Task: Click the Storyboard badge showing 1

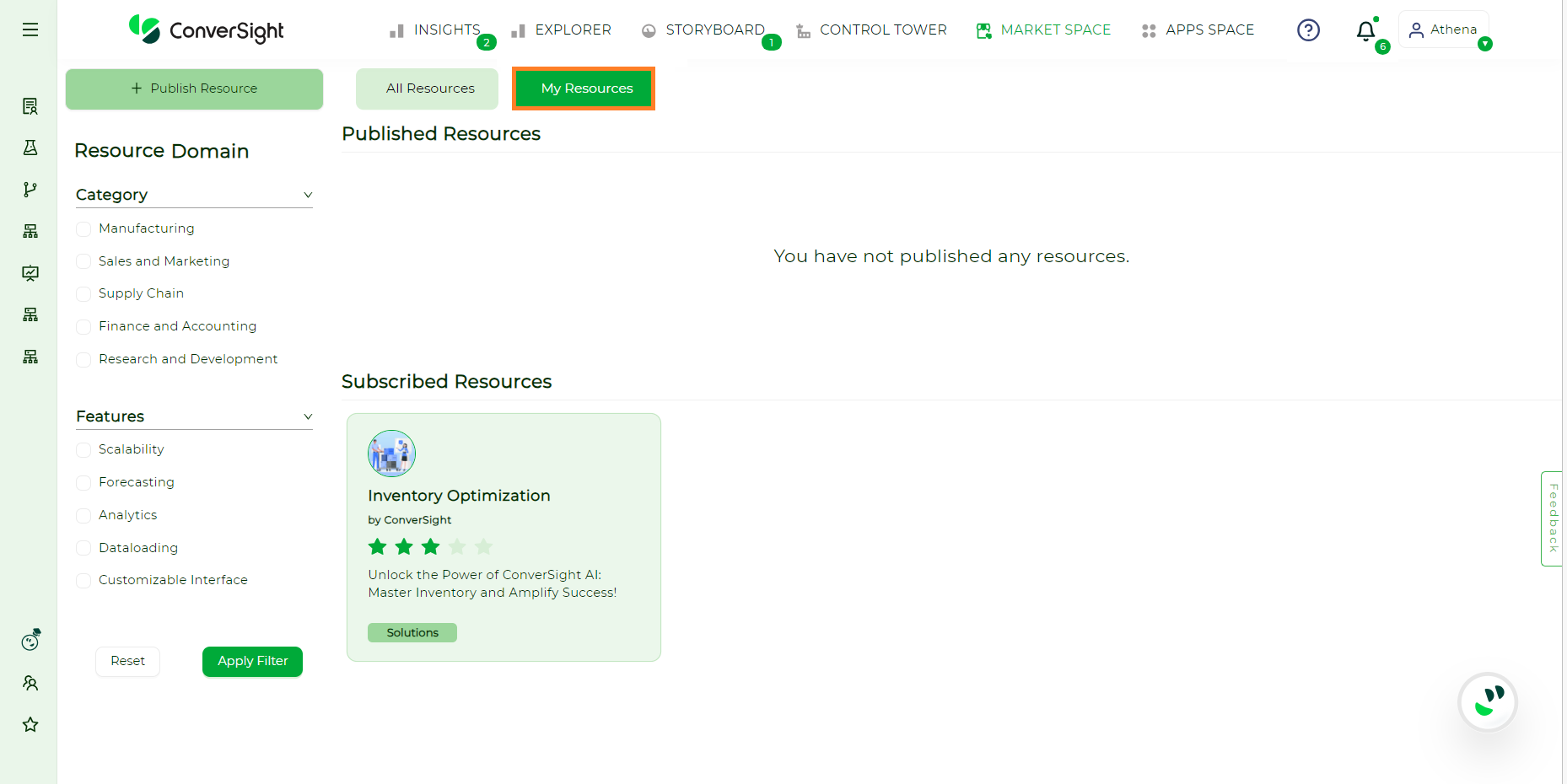Action: (x=771, y=42)
